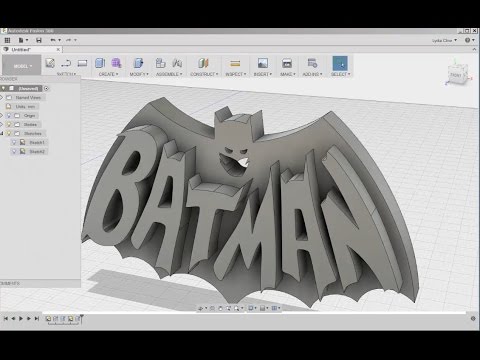This screenshot has width=480, height=360.
Task: Redo the last action
Action: coord(68,40)
